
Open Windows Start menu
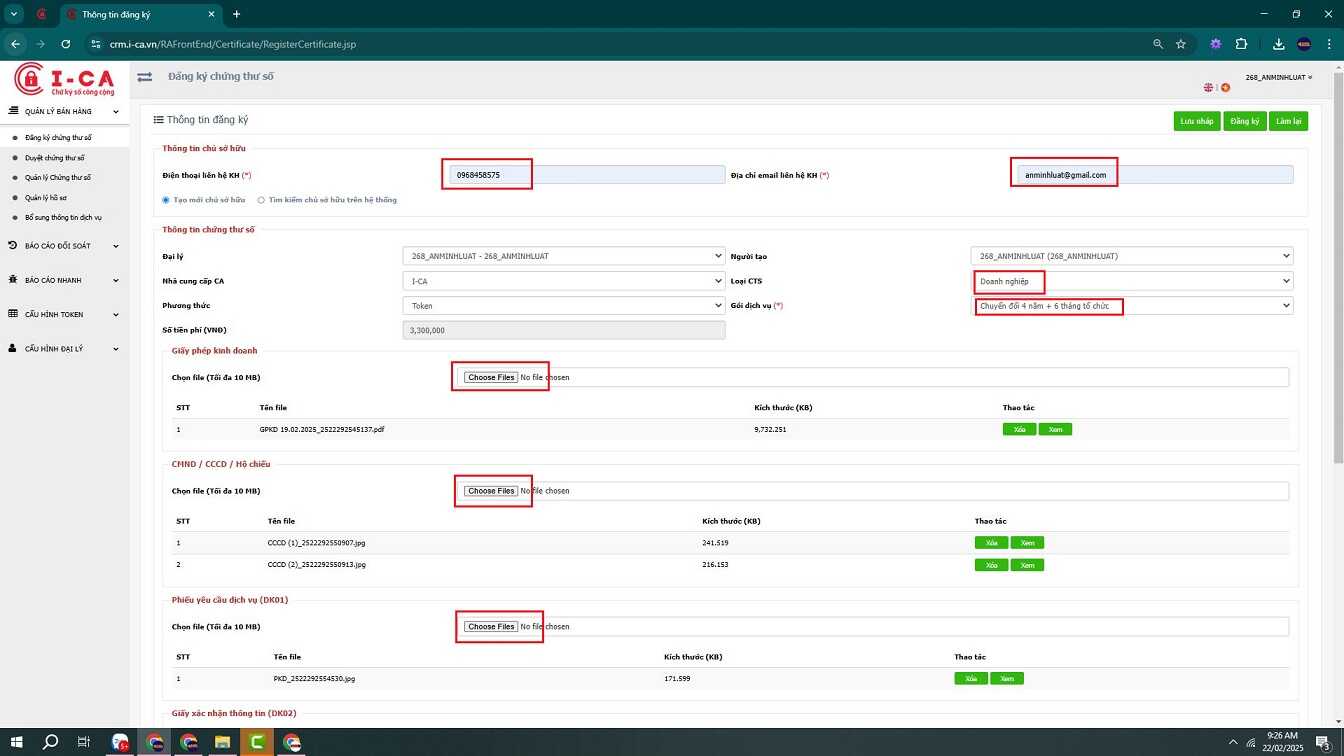pyautogui.click(x=17, y=742)
